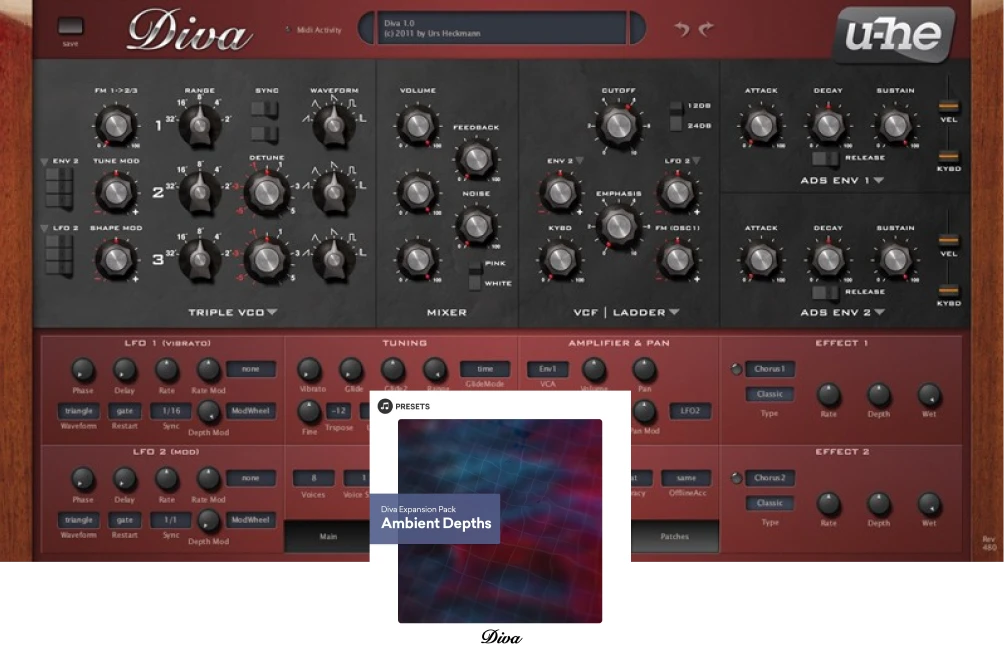The width and height of the screenshot is (1004, 652).
Task: Toggle the ADS ENV 1 Release switch
Action: click(825, 158)
